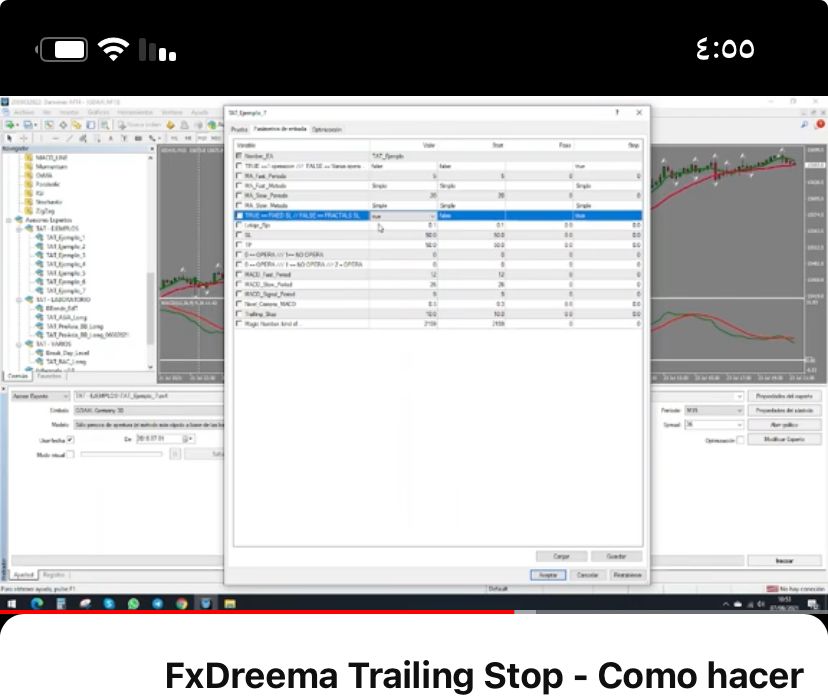Viewport: 828px width, 698px height.
Task: Open File Explorer from the taskbar
Action: [x=230, y=603]
